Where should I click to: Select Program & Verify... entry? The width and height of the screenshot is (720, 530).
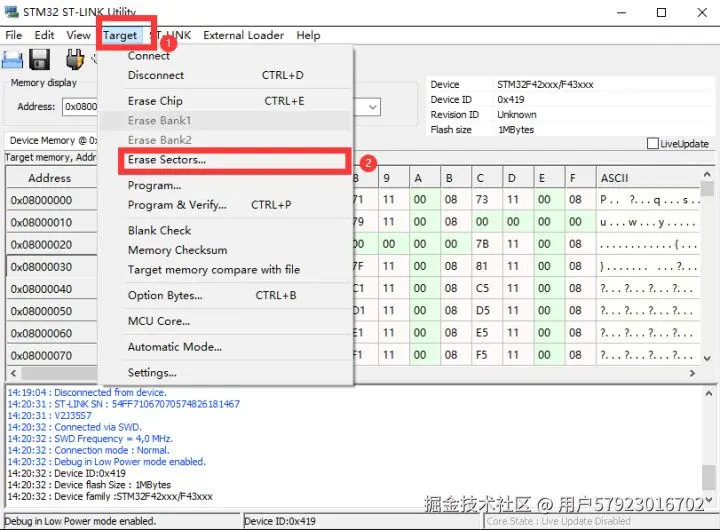point(225,205)
